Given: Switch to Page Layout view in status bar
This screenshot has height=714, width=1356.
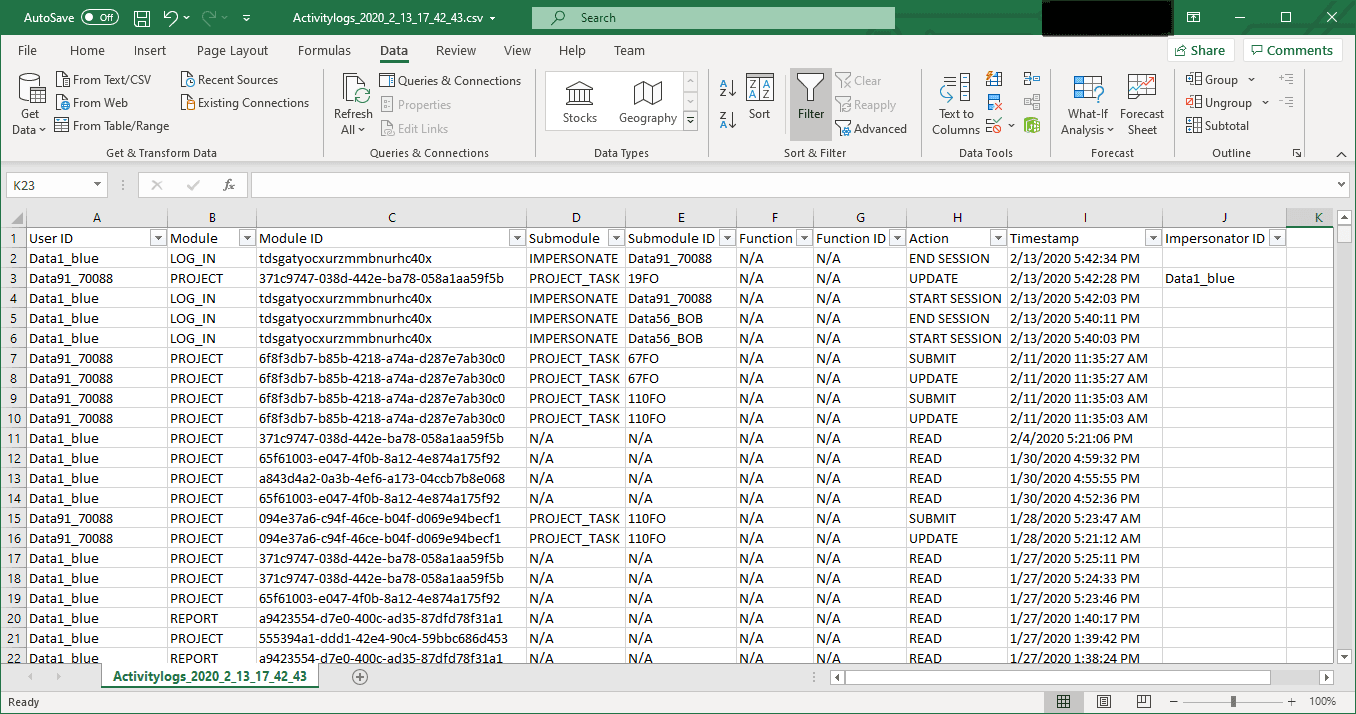Looking at the screenshot, I should point(1102,701).
